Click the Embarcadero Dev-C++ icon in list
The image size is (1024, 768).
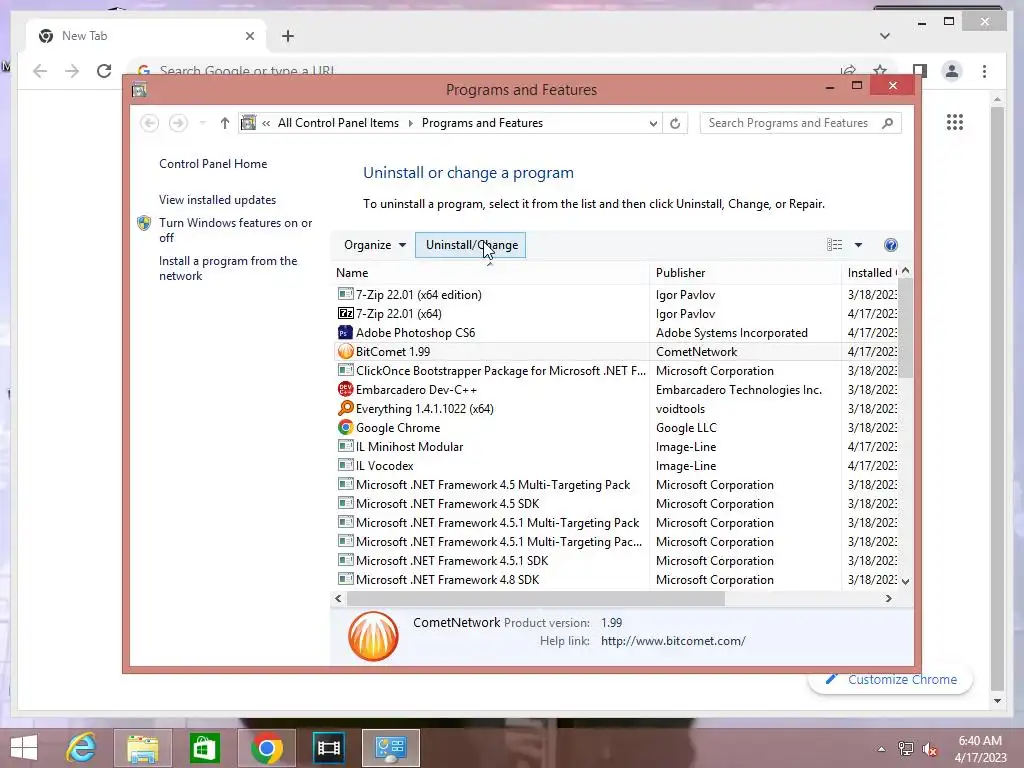click(x=345, y=389)
